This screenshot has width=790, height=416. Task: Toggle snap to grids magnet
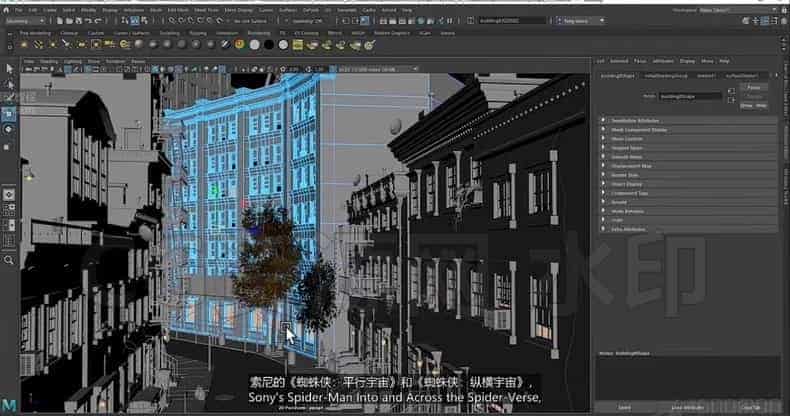point(172,21)
